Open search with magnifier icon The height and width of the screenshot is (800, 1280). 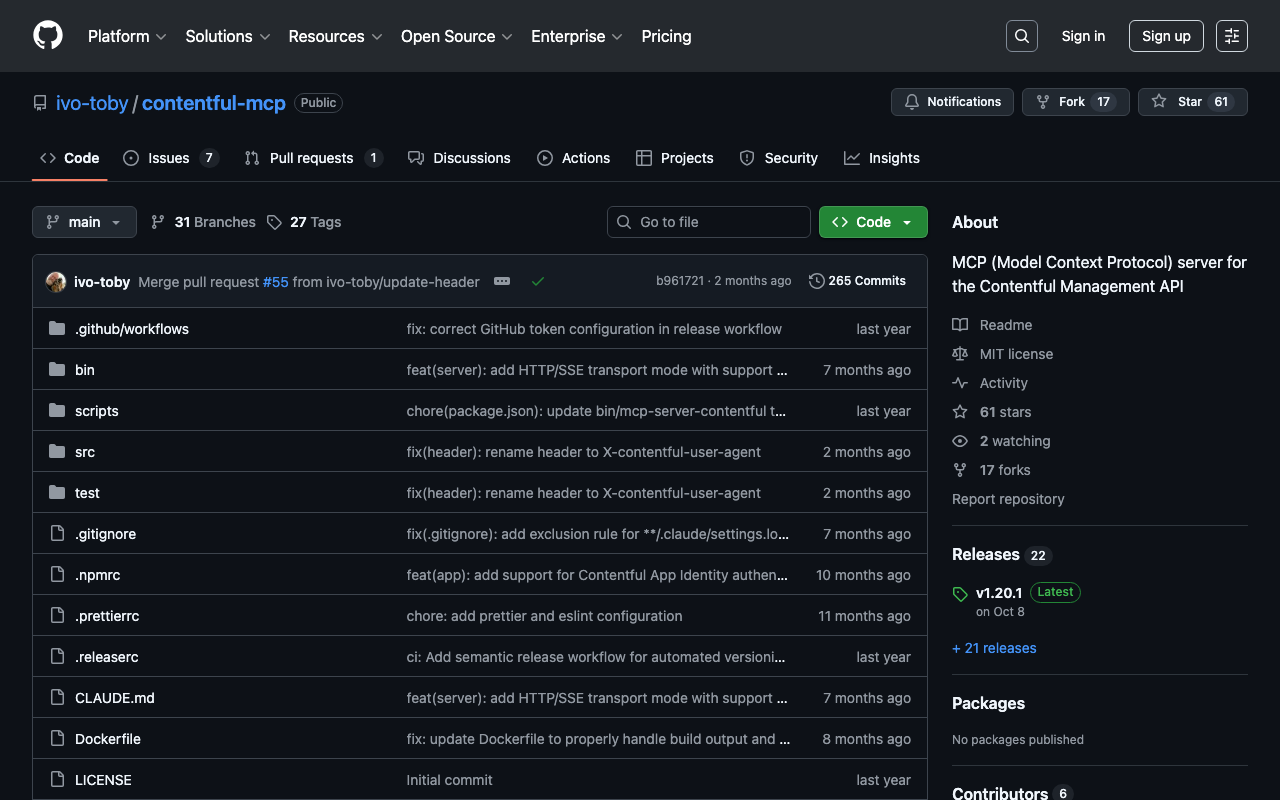(x=1021, y=36)
